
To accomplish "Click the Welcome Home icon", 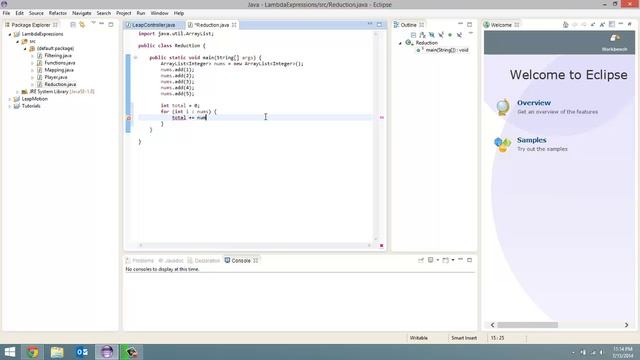I will tap(565, 25).
